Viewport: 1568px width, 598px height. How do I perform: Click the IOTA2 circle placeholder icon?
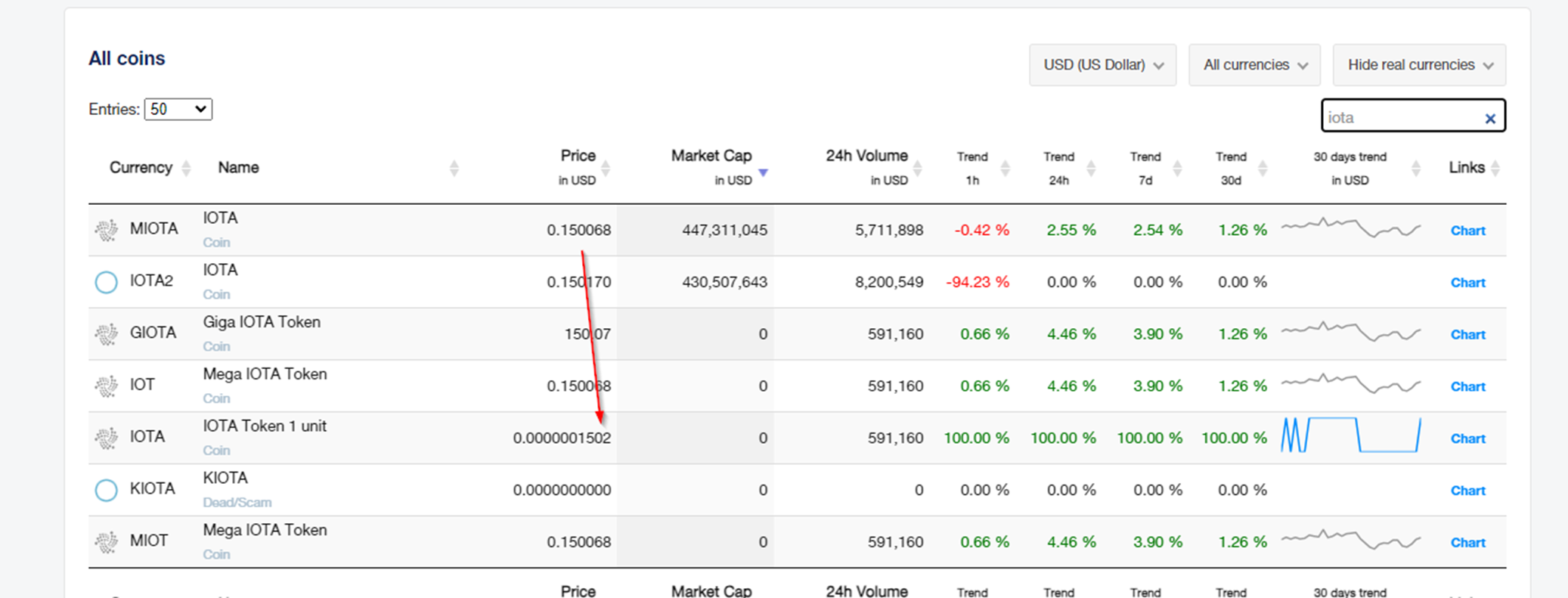click(x=107, y=282)
